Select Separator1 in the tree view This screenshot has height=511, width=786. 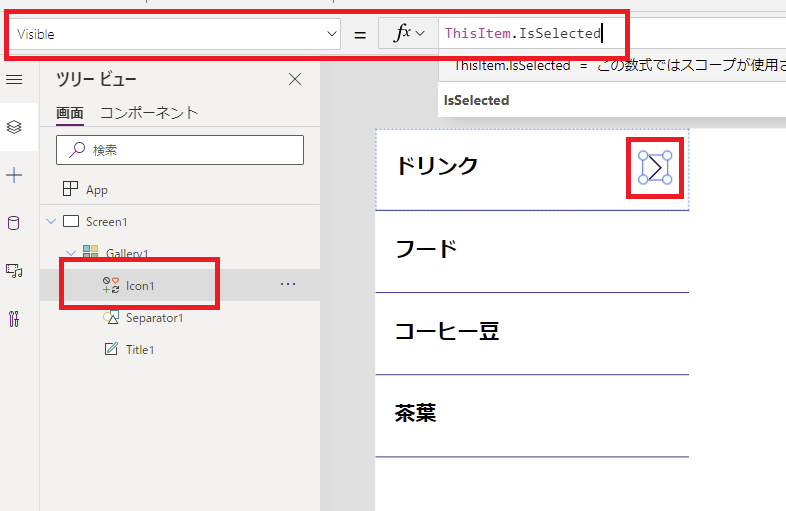tap(154, 318)
